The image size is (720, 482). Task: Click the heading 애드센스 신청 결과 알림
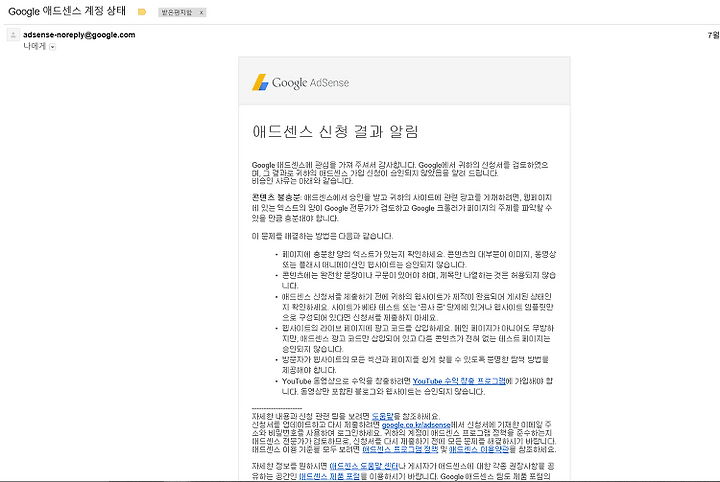[x=335, y=132]
